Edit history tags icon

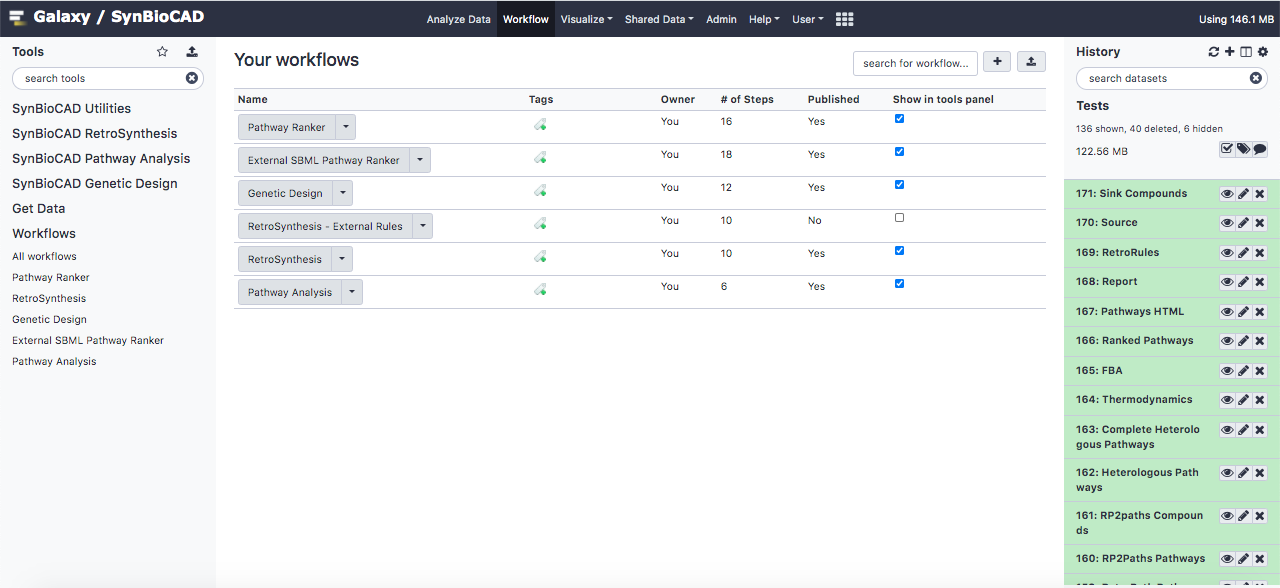tap(1243, 149)
